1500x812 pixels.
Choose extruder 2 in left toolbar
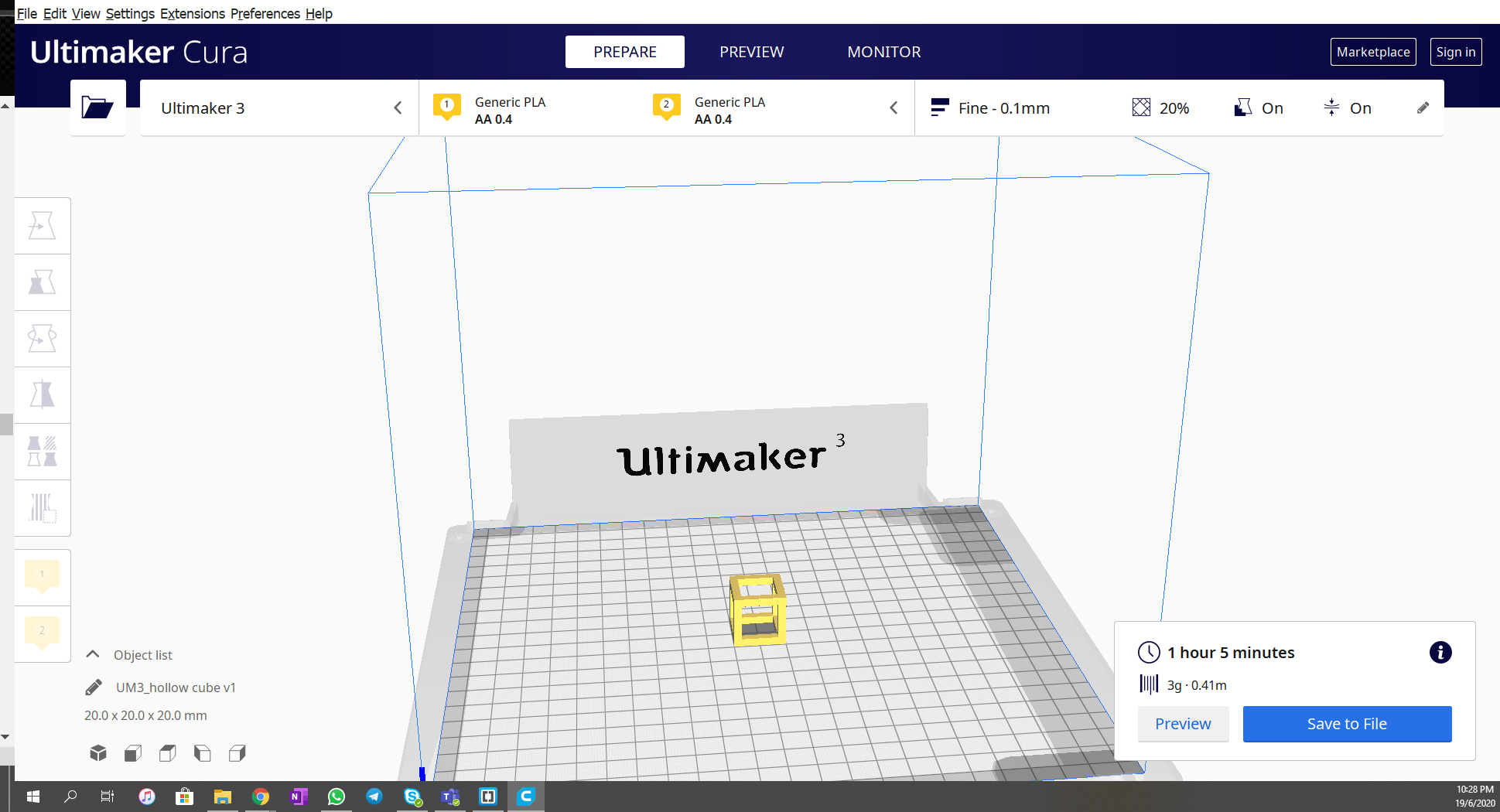click(43, 633)
